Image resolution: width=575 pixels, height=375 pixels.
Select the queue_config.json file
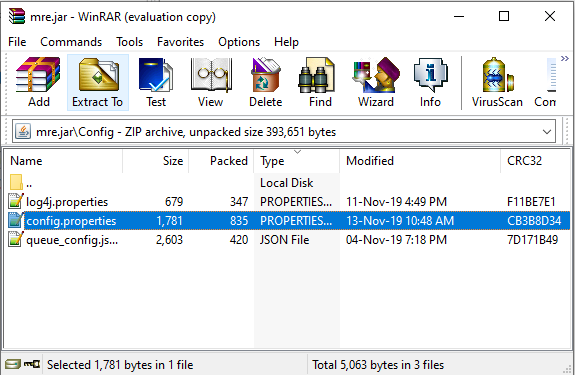tap(288, 240)
